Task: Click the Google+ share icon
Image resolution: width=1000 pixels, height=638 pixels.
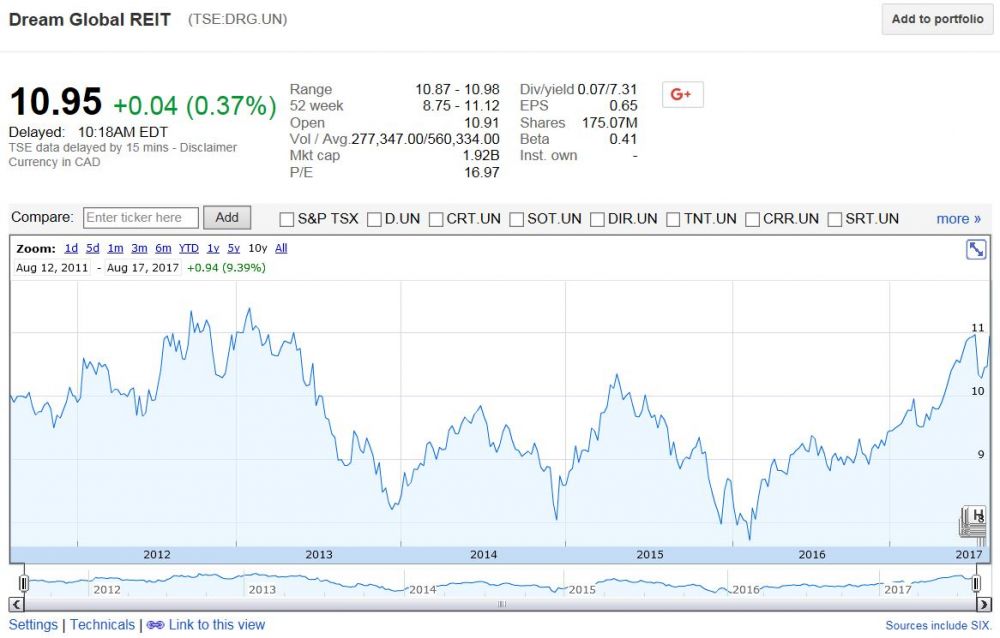Action: point(682,94)
